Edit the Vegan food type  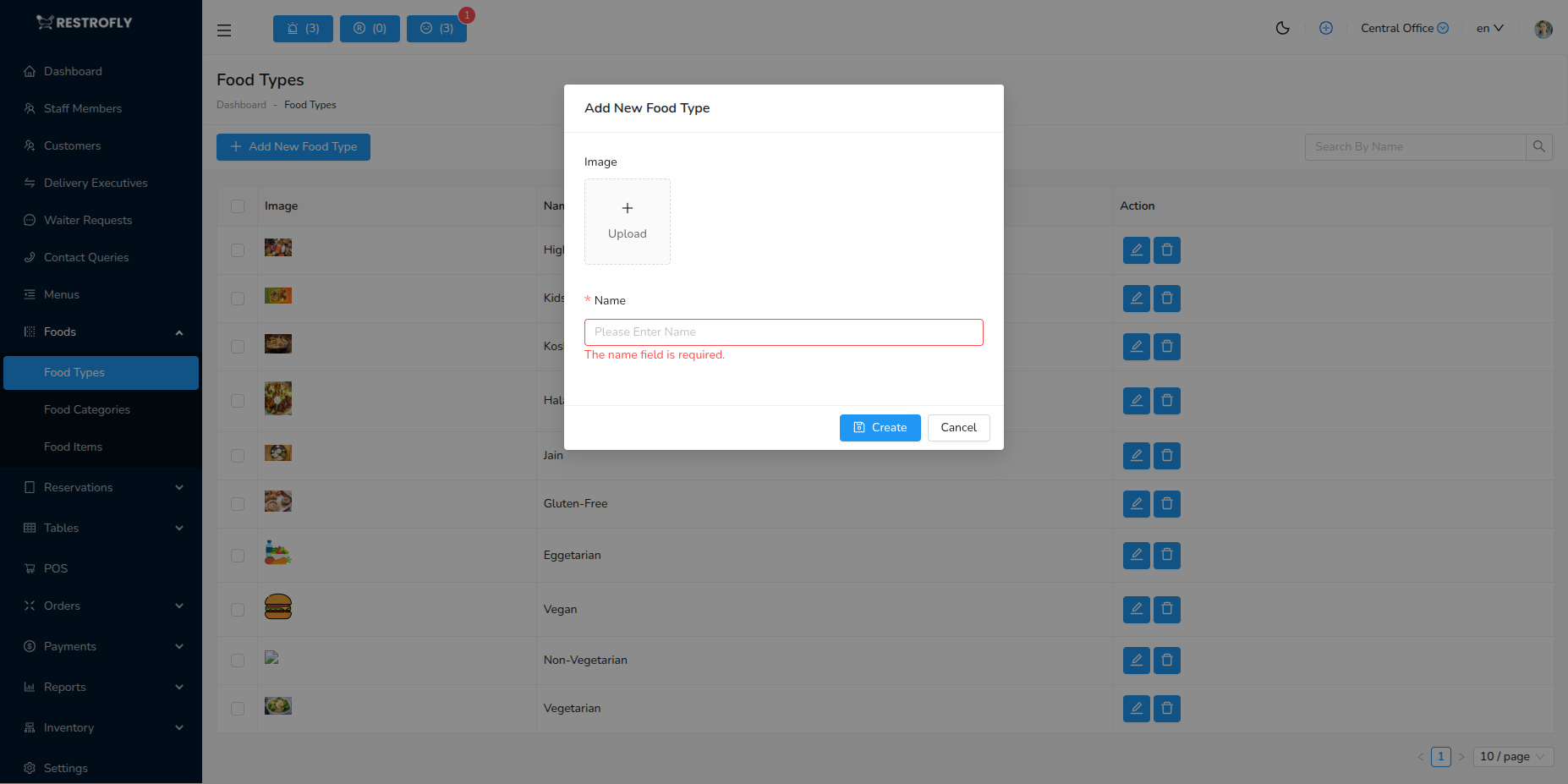(x=1136, y=609)
